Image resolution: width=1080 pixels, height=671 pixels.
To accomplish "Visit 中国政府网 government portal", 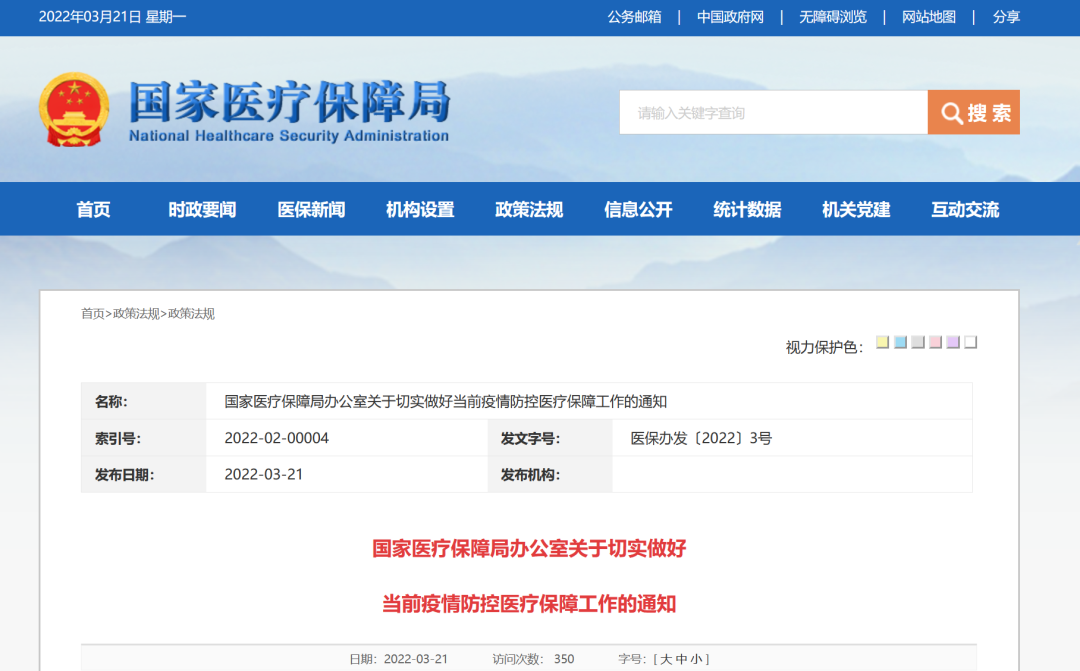I will tap(731, 17).
